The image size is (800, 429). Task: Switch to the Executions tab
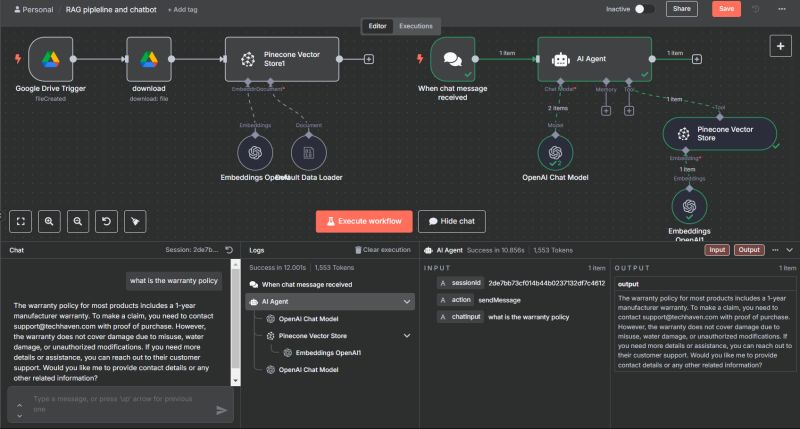coord(416,26)
